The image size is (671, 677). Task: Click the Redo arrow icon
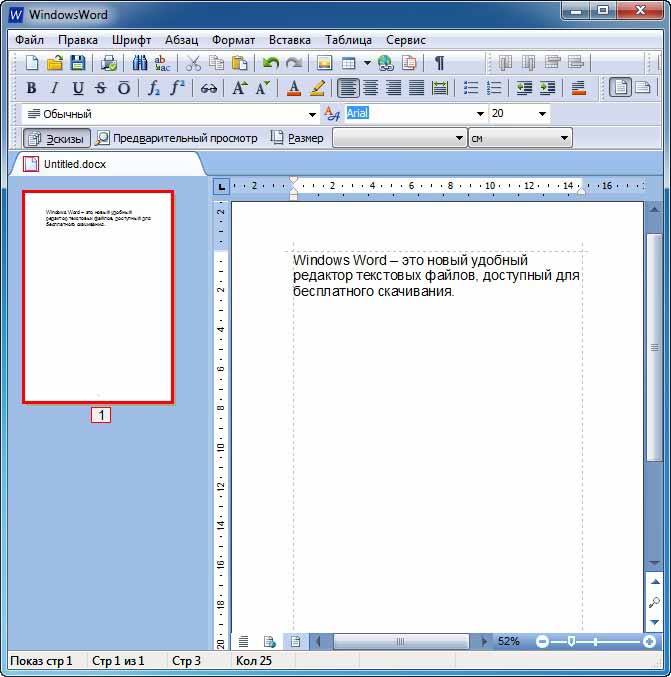click(x=294, y=63)
